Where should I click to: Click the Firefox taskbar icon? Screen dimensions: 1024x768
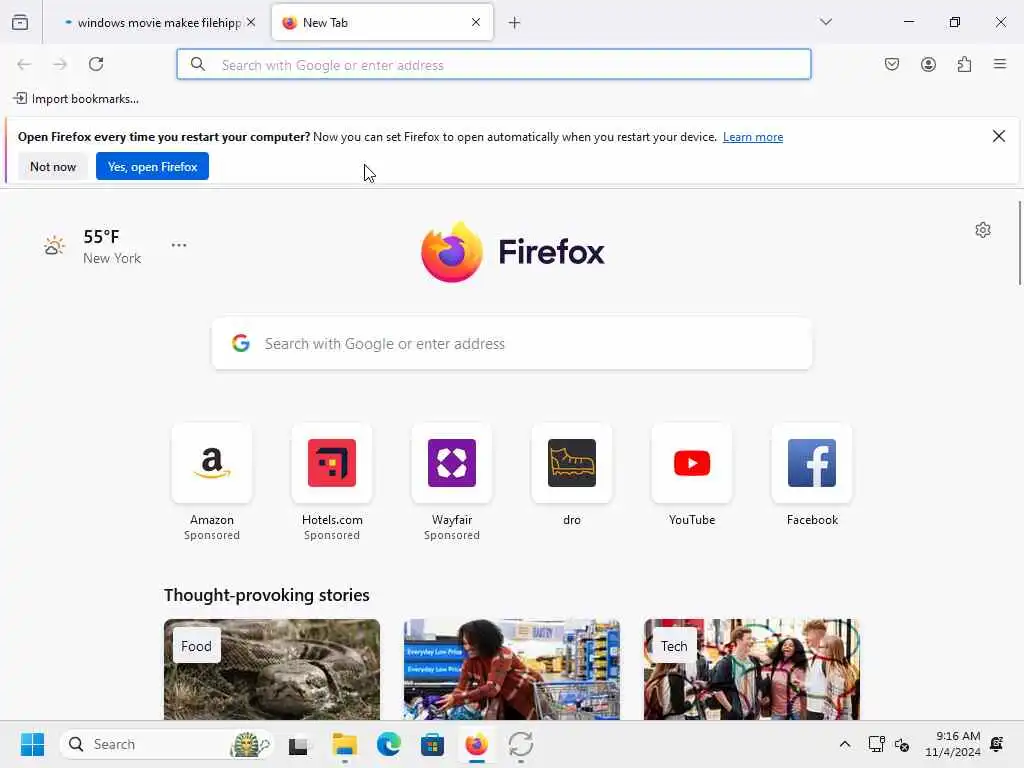477,744
